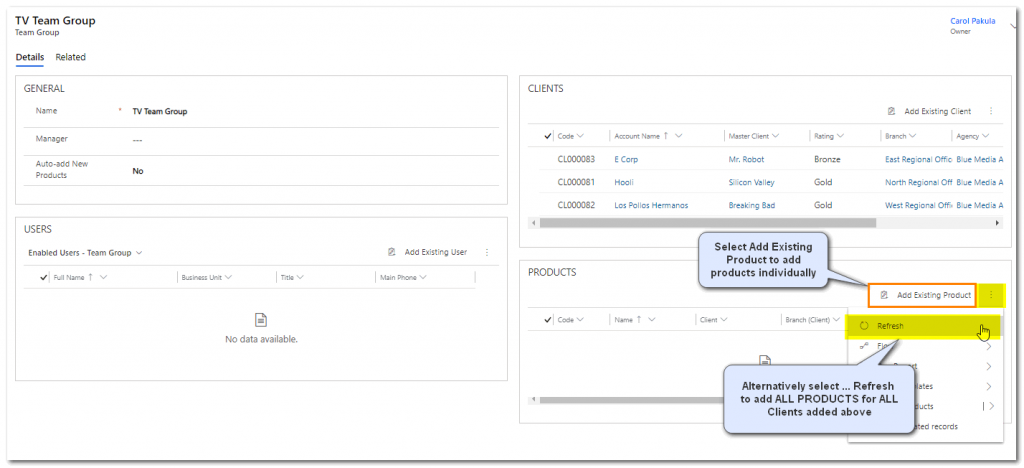
Task: Select the Details tab
Action: click(29, 57)
